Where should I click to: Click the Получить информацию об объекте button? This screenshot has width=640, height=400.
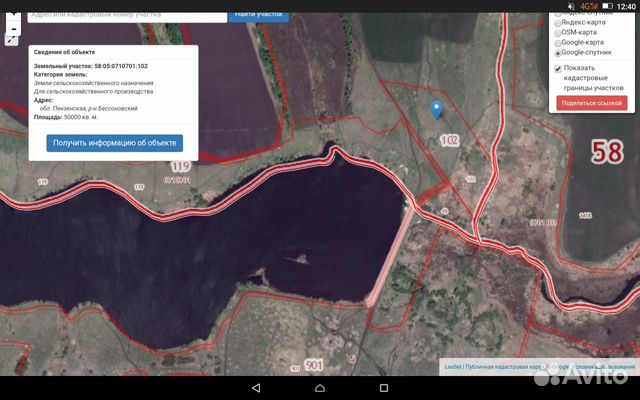coord(115,143)
